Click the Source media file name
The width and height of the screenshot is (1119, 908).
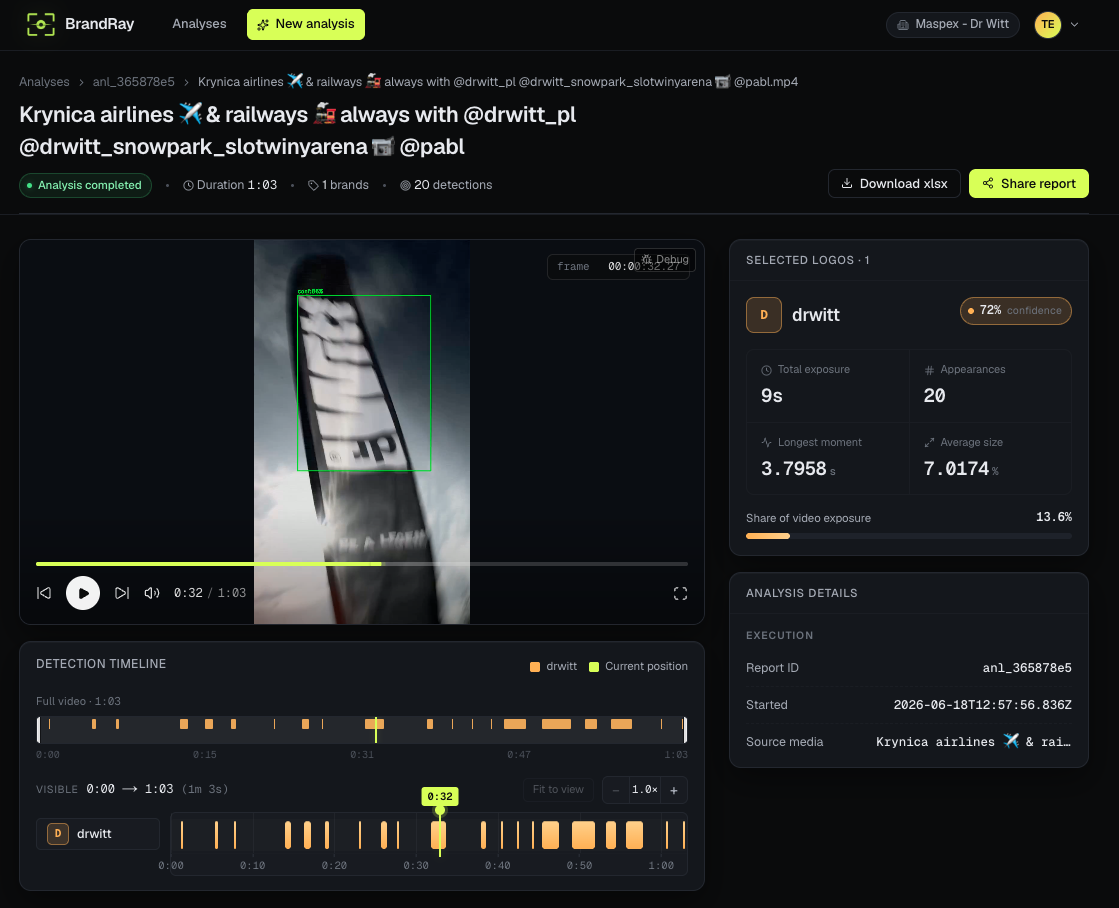pyautogui.click(x=973, y=742)
